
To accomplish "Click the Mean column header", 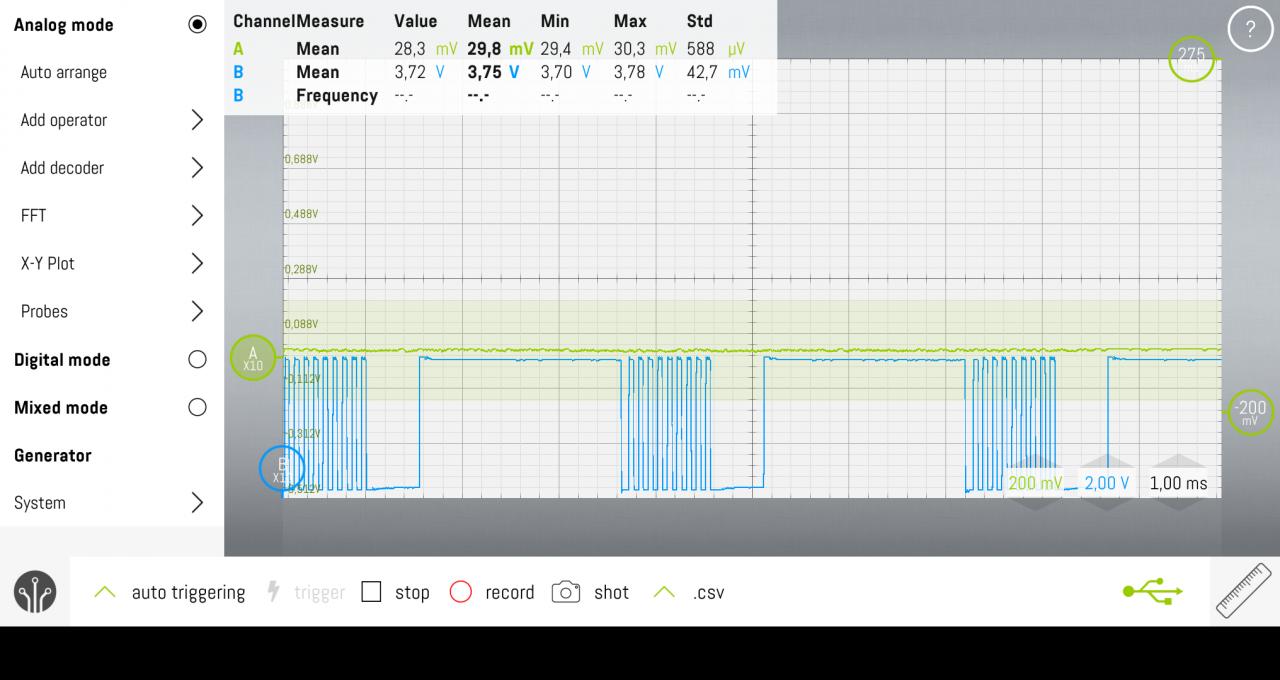I will (489, 21).
